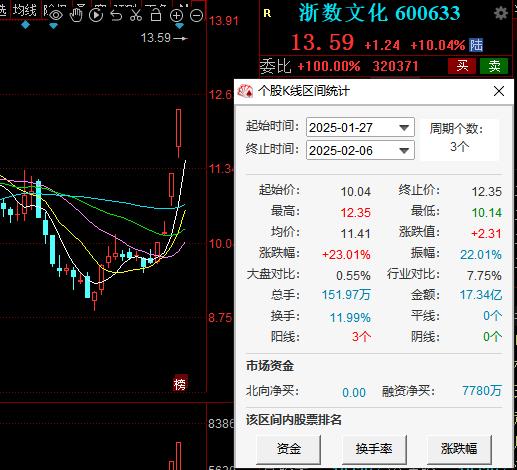The image size is (517, 470).
Task: Click the 均价 value 11.41
Action: pos(356,234)
